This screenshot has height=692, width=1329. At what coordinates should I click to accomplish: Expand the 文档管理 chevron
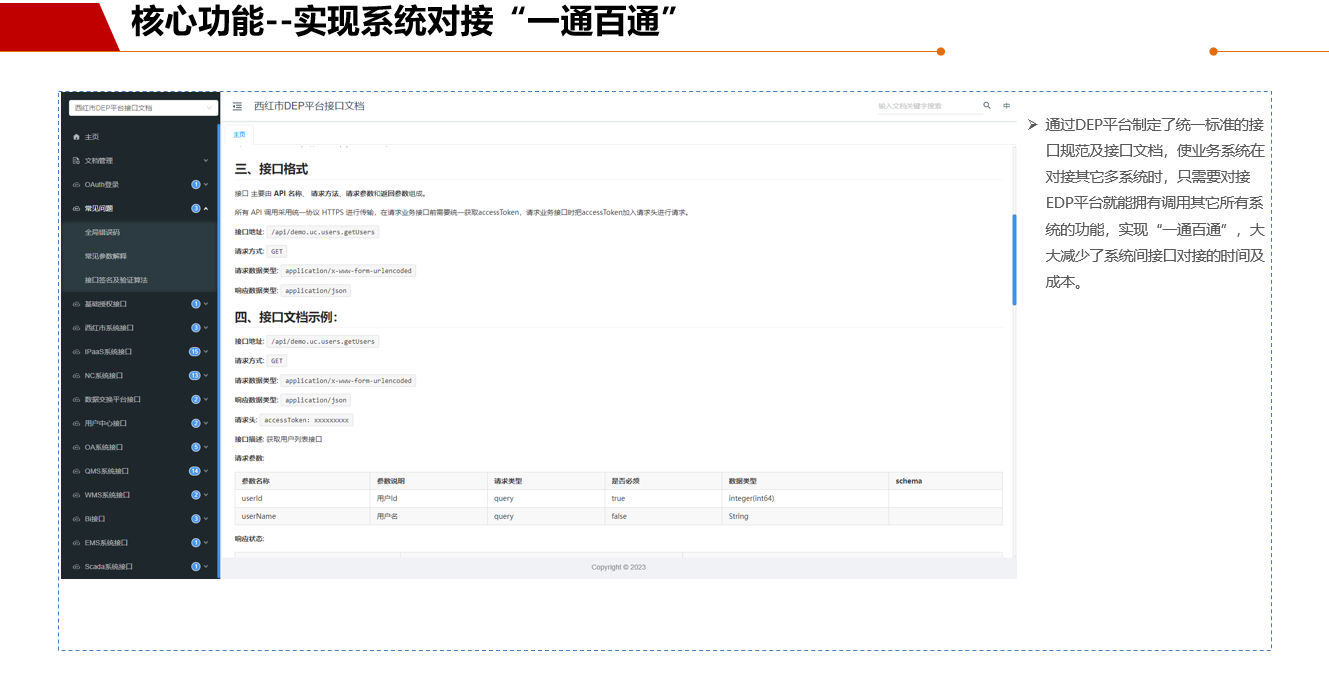[206, 161]
